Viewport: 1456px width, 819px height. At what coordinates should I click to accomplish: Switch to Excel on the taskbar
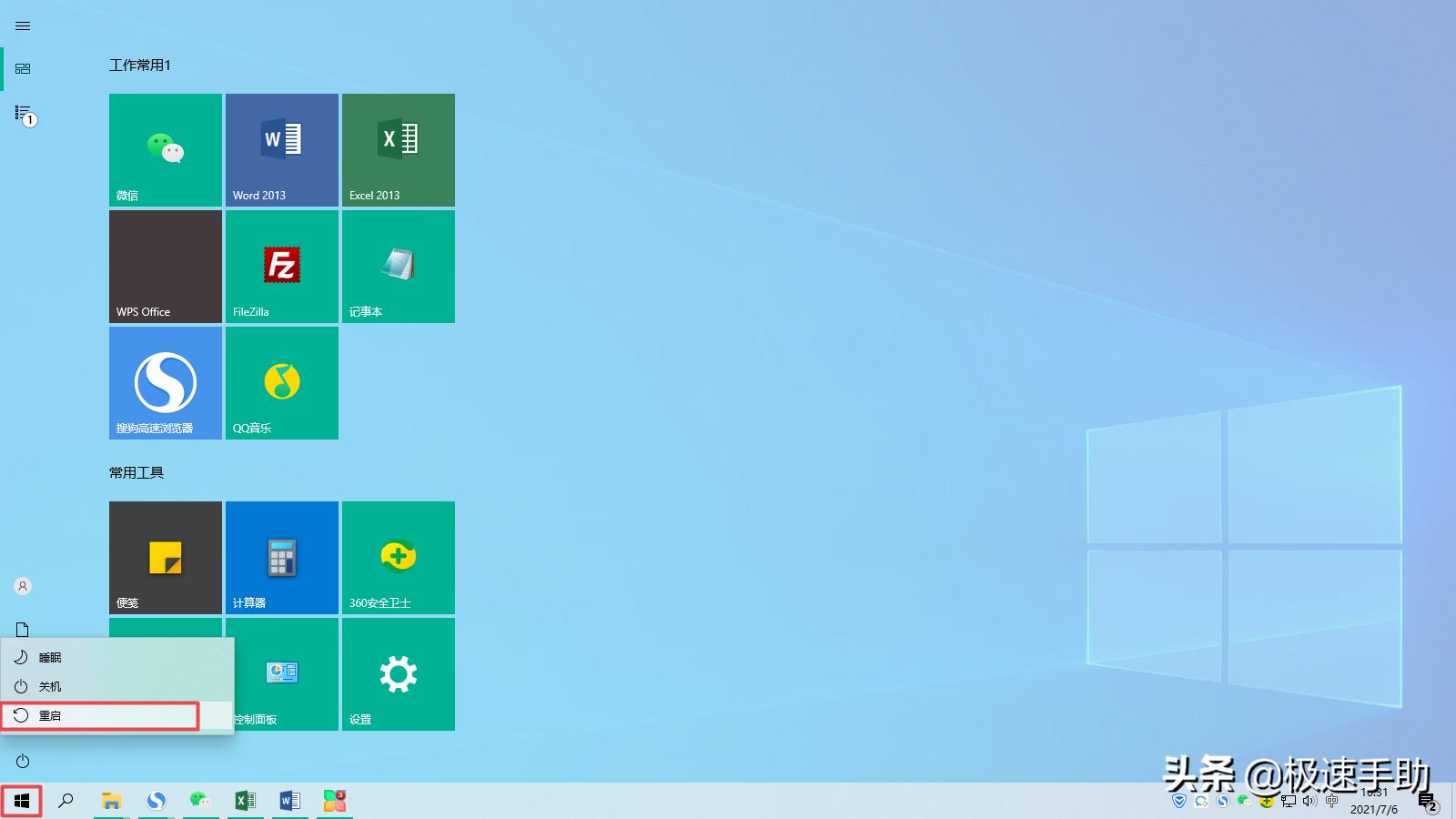(x=245, y=801)
